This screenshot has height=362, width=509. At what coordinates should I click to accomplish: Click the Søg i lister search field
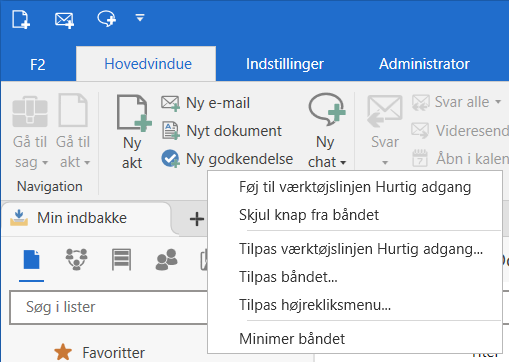point(109,307)
